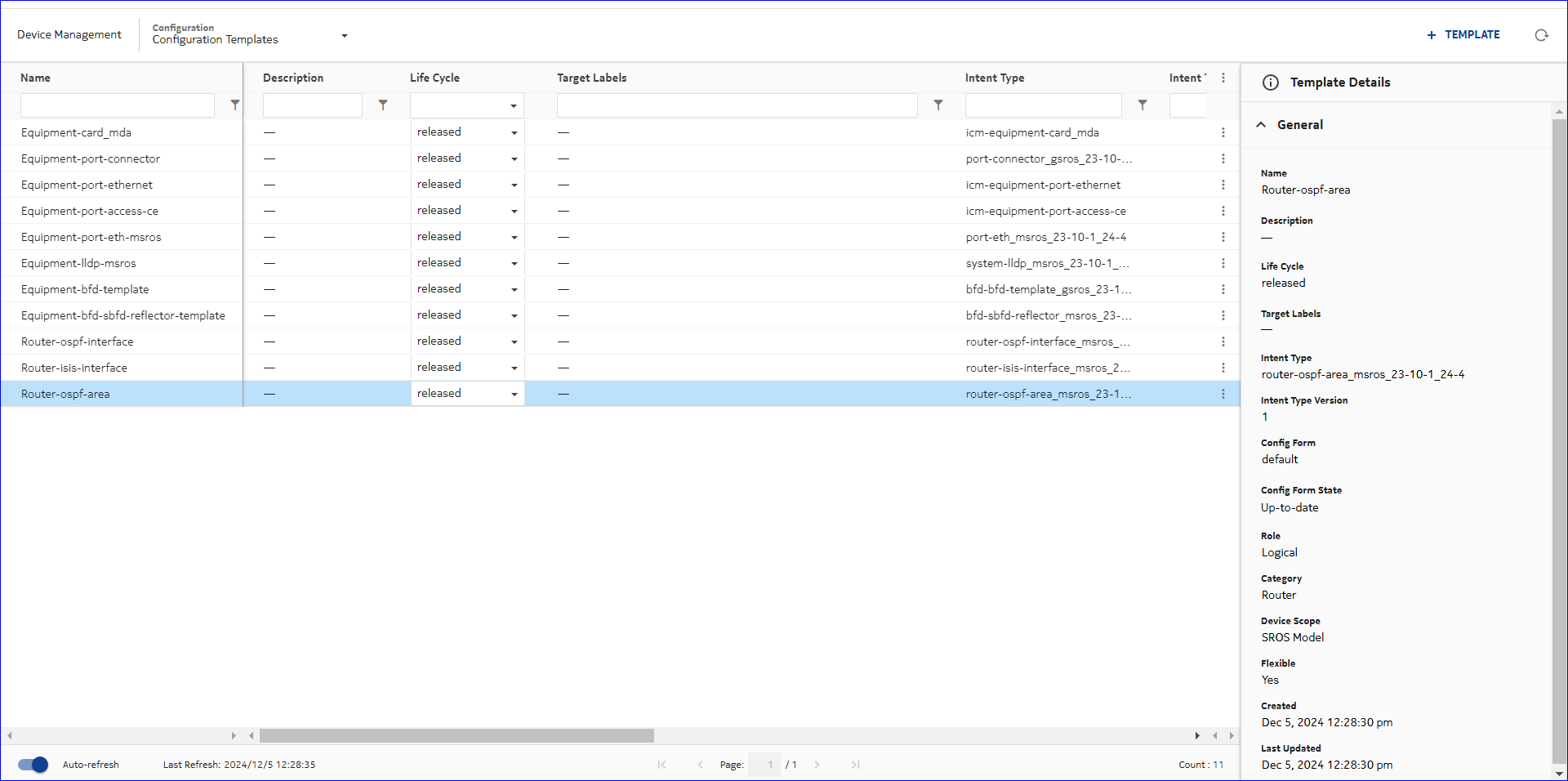Click the Description column filter icon
The width and height of the screenshot is (1568, 781).
[x=383, y=105]
